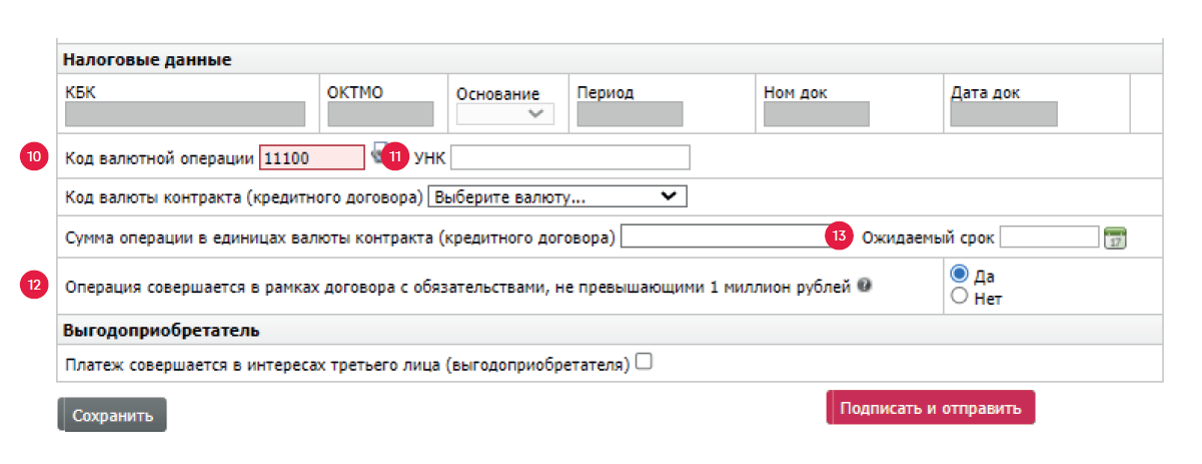
Task: Click the help icon after '1 миллион рублей'
Action: click(863, 285)
